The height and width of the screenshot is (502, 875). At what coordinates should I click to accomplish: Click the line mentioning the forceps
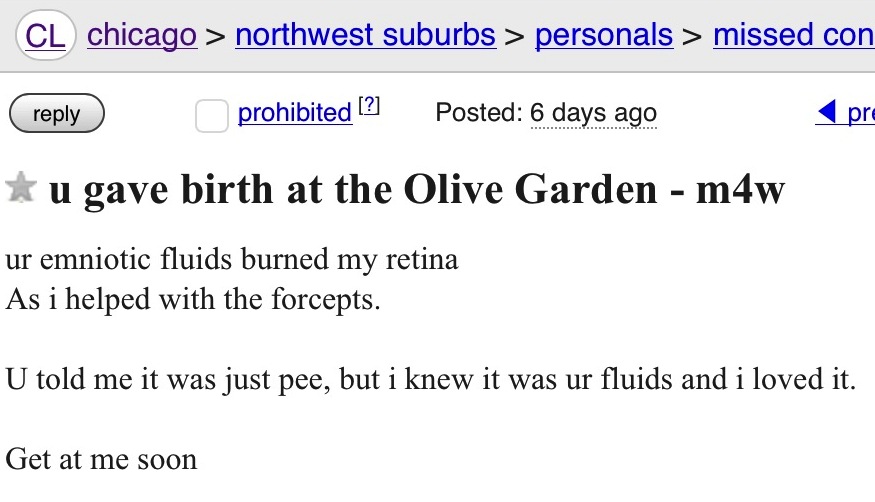(x=193, y=300)
